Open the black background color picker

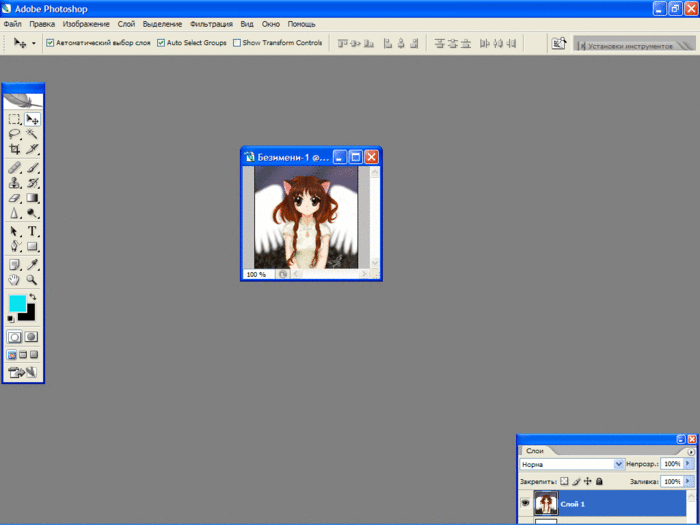(x=29, y=315)
